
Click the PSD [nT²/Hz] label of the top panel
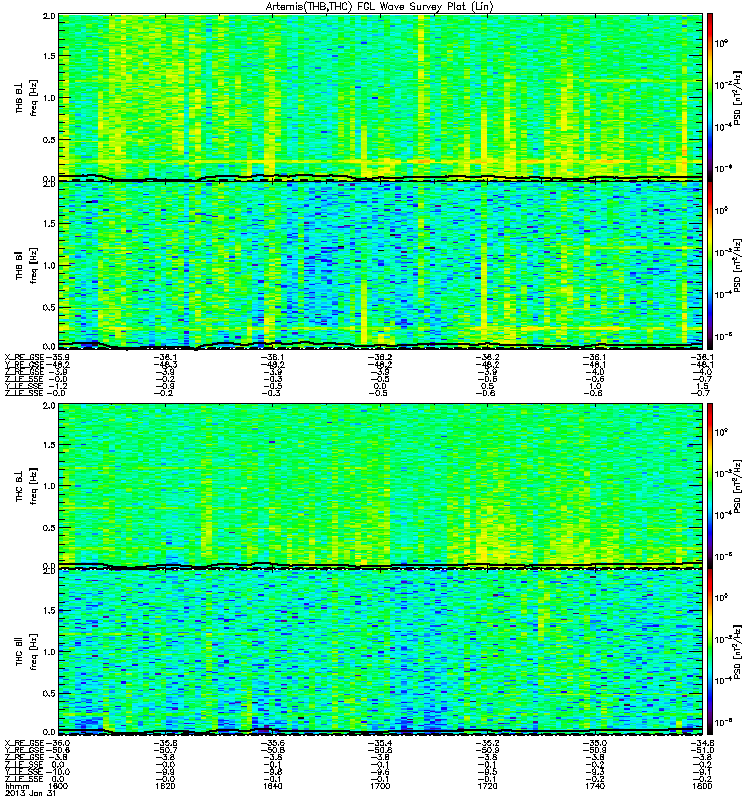(x=737, y=97)
